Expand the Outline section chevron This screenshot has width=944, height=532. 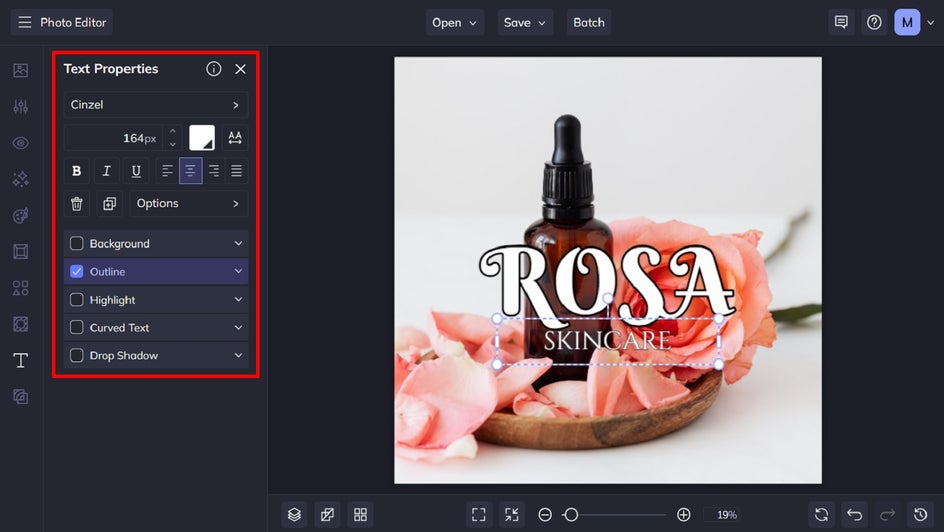click(x=238, y=271)
